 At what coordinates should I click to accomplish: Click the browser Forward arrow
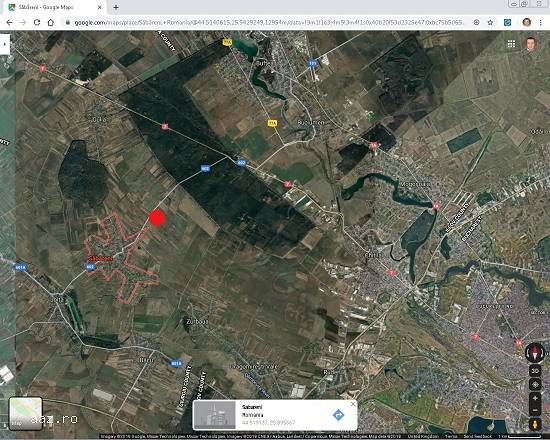point(23,22)
